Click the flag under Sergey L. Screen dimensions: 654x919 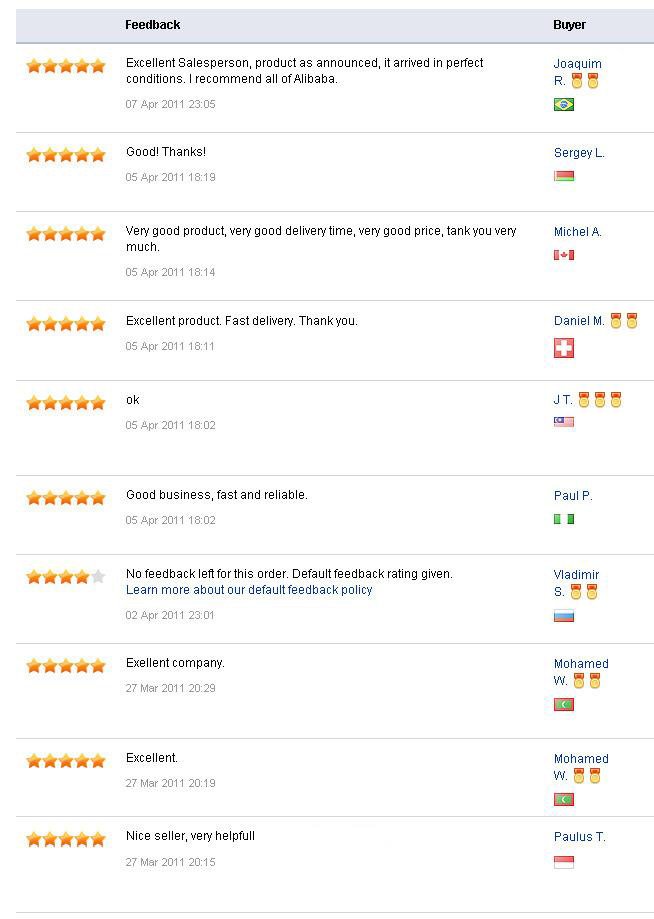point(564,176)
